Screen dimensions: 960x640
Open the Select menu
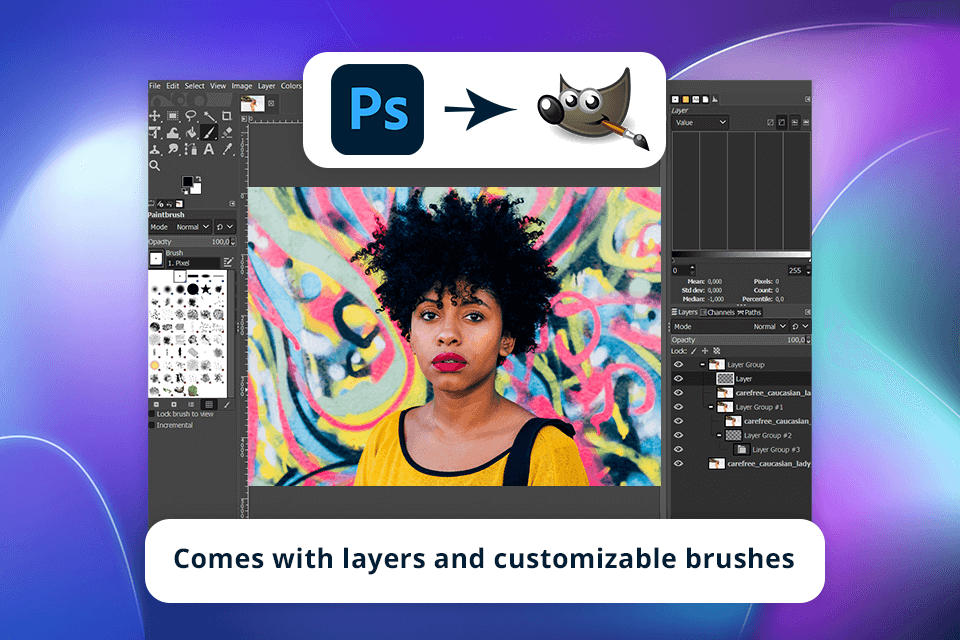click(x=195, y=86)
